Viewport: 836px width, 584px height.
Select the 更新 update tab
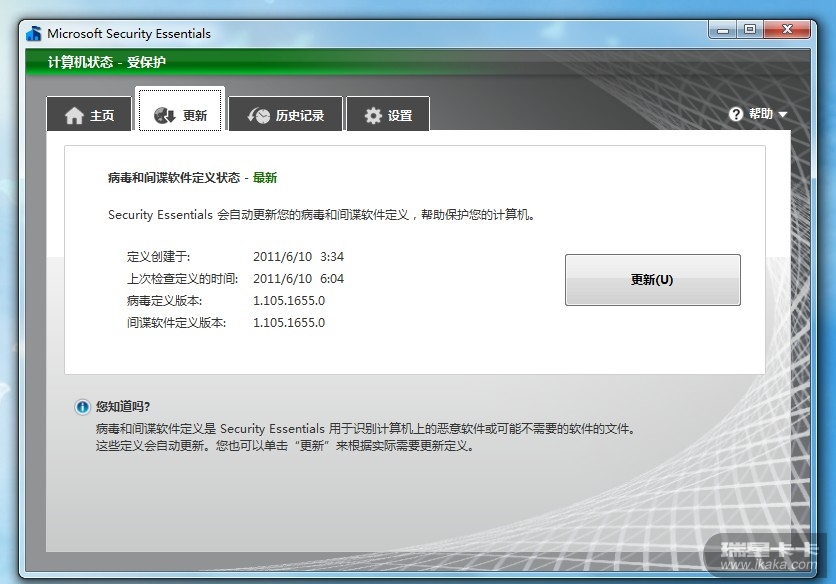coord(180,110)
